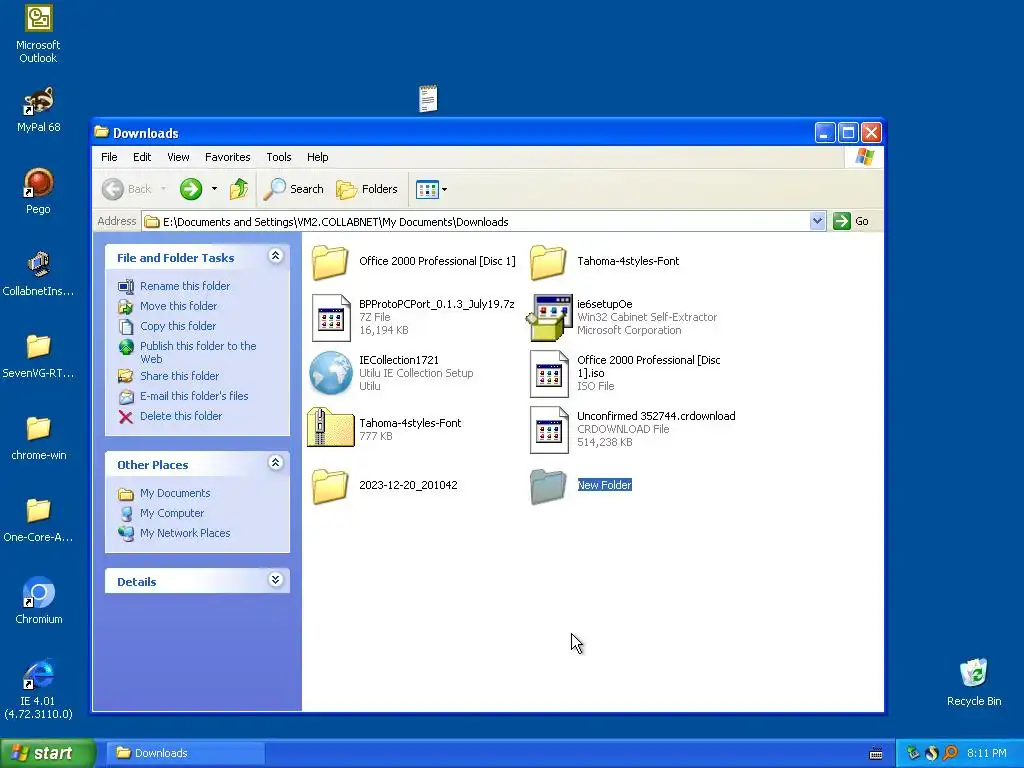The width and height of the screenshot is (1024, 768).
Task: Open IE 4.01 desktop shortcut
Action: 39,689
